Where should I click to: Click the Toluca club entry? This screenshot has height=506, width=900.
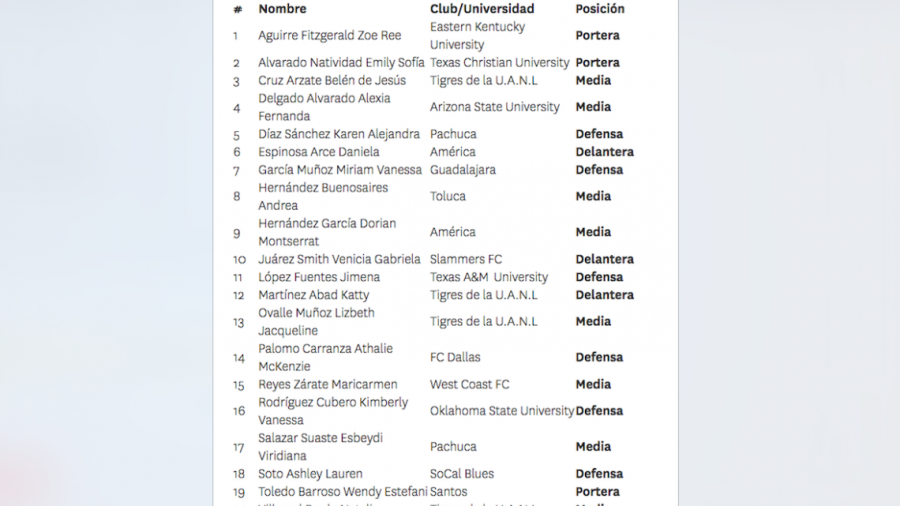[x=449, y=197]
